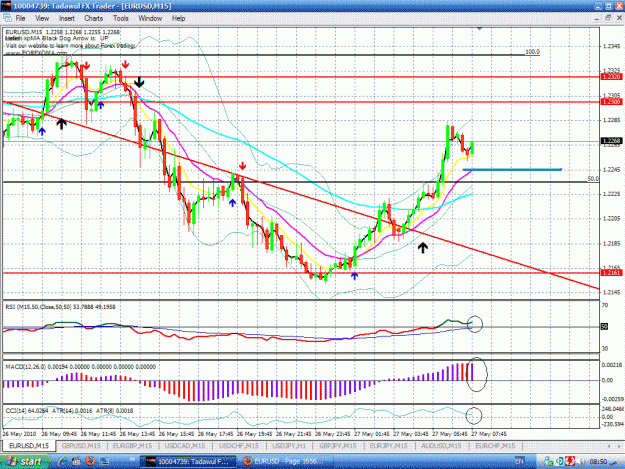Click the Tadawul FX Trader title bar icon
This screenshot has height=469, width=625.
(x=6, y=6)
